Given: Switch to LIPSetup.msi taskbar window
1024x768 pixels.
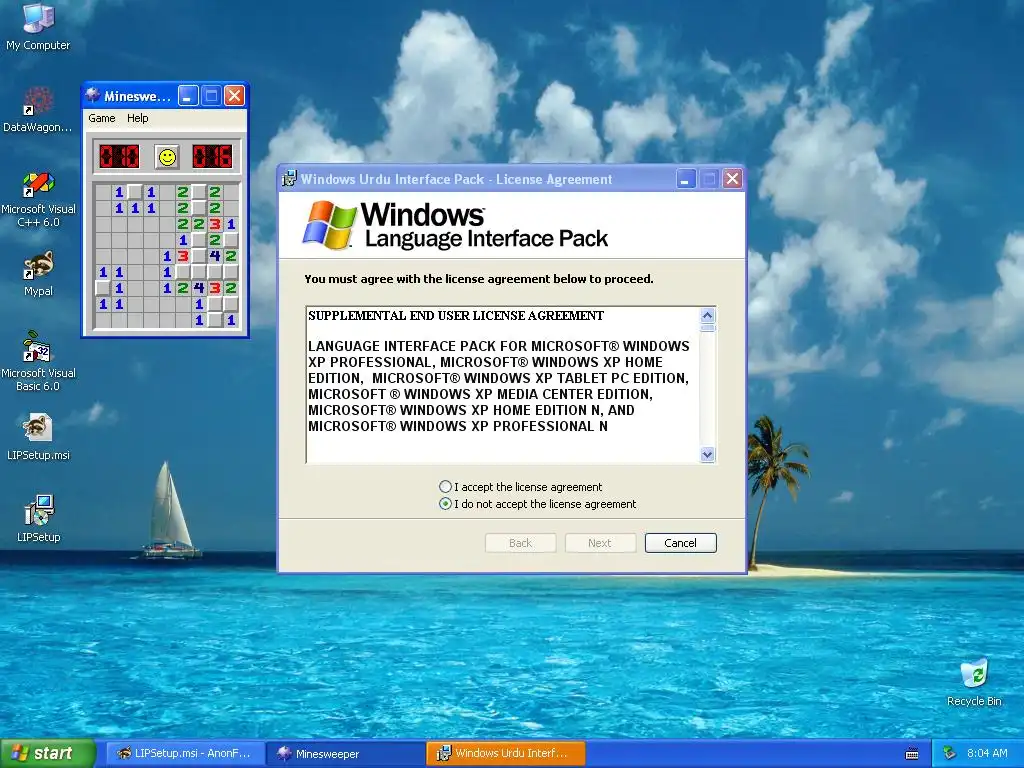Looking at the screenshot, I should point(185,753).
